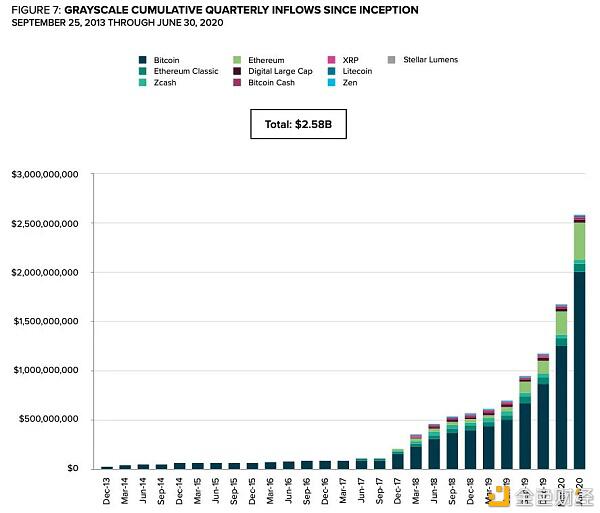Image resolution: width=600 pixels, height=513 pixels.
Task: Select the 'Ethereum' legend label
Action: point(266,60)
